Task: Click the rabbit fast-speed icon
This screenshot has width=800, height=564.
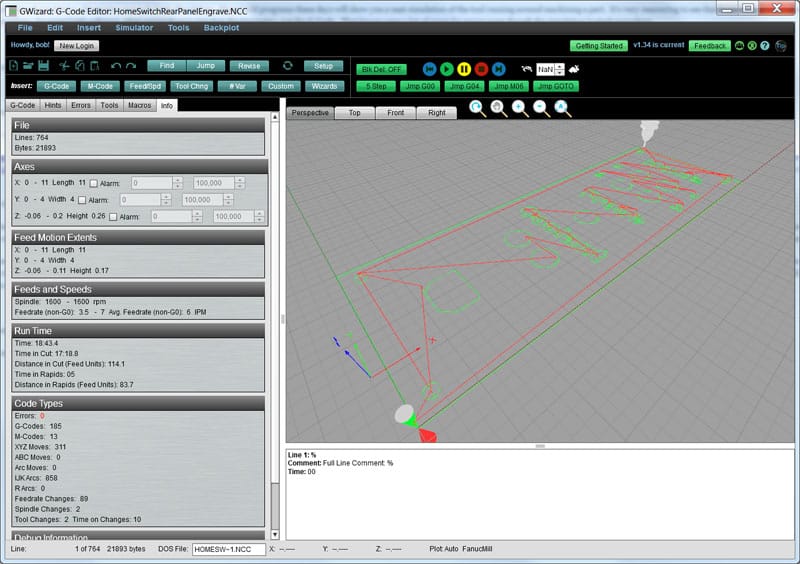Action: 573,69
